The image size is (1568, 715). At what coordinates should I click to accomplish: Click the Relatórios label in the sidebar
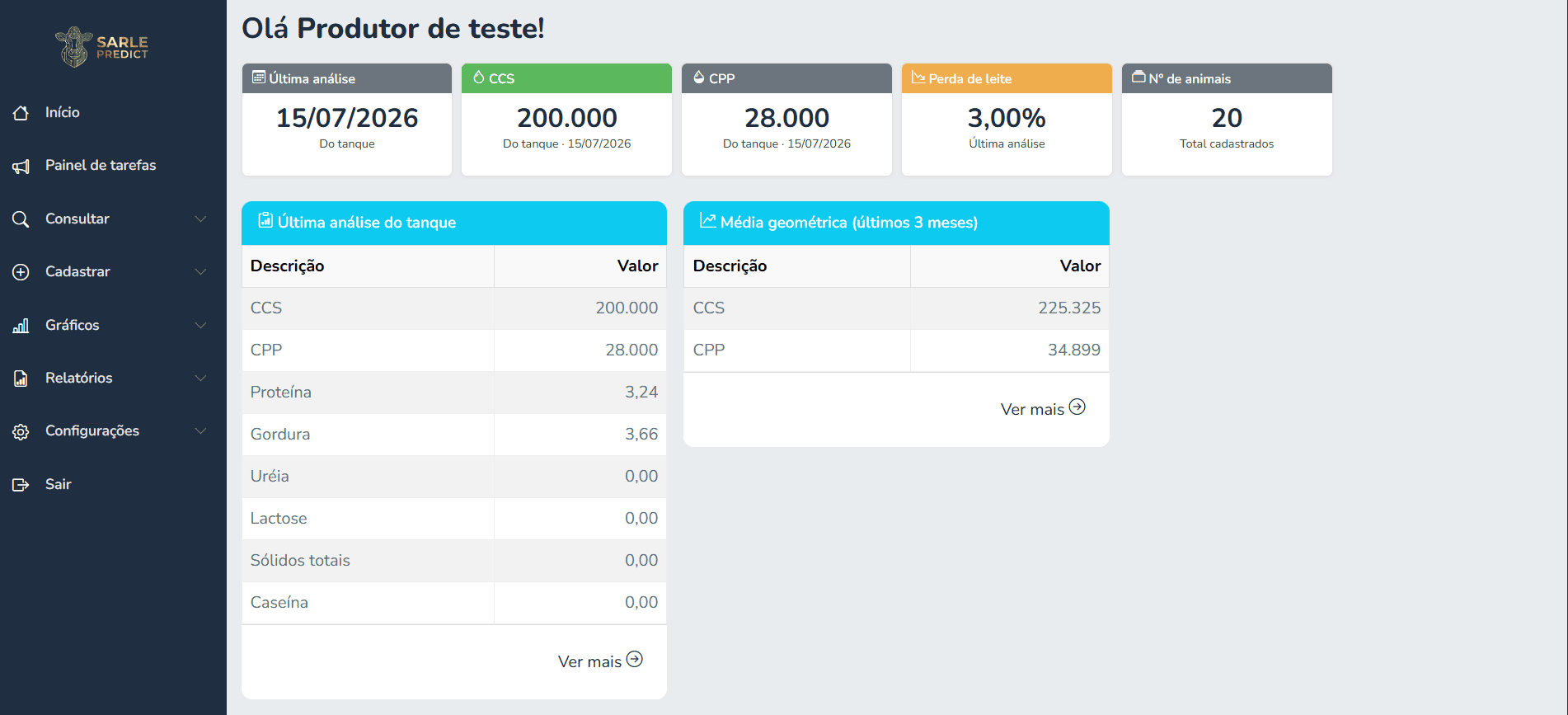pos(79,378)
